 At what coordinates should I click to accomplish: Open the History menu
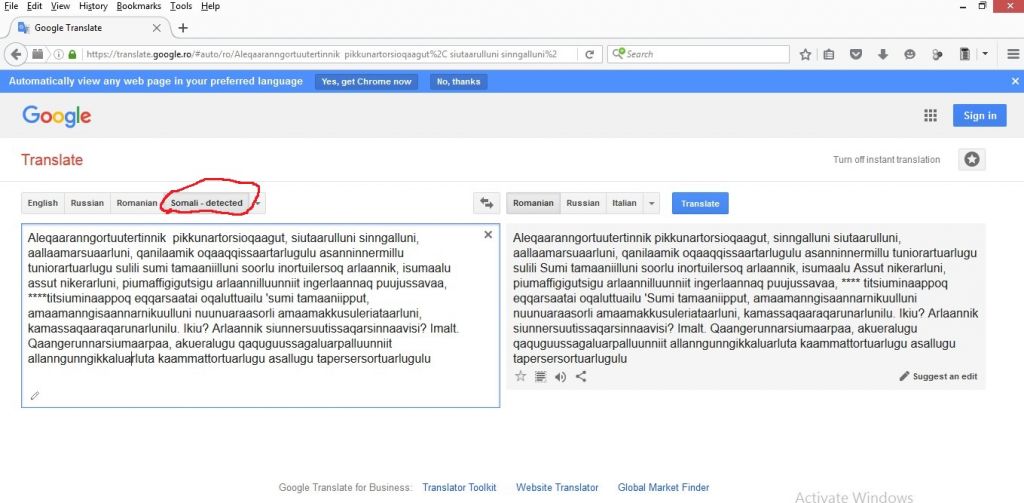click(93, 6)
